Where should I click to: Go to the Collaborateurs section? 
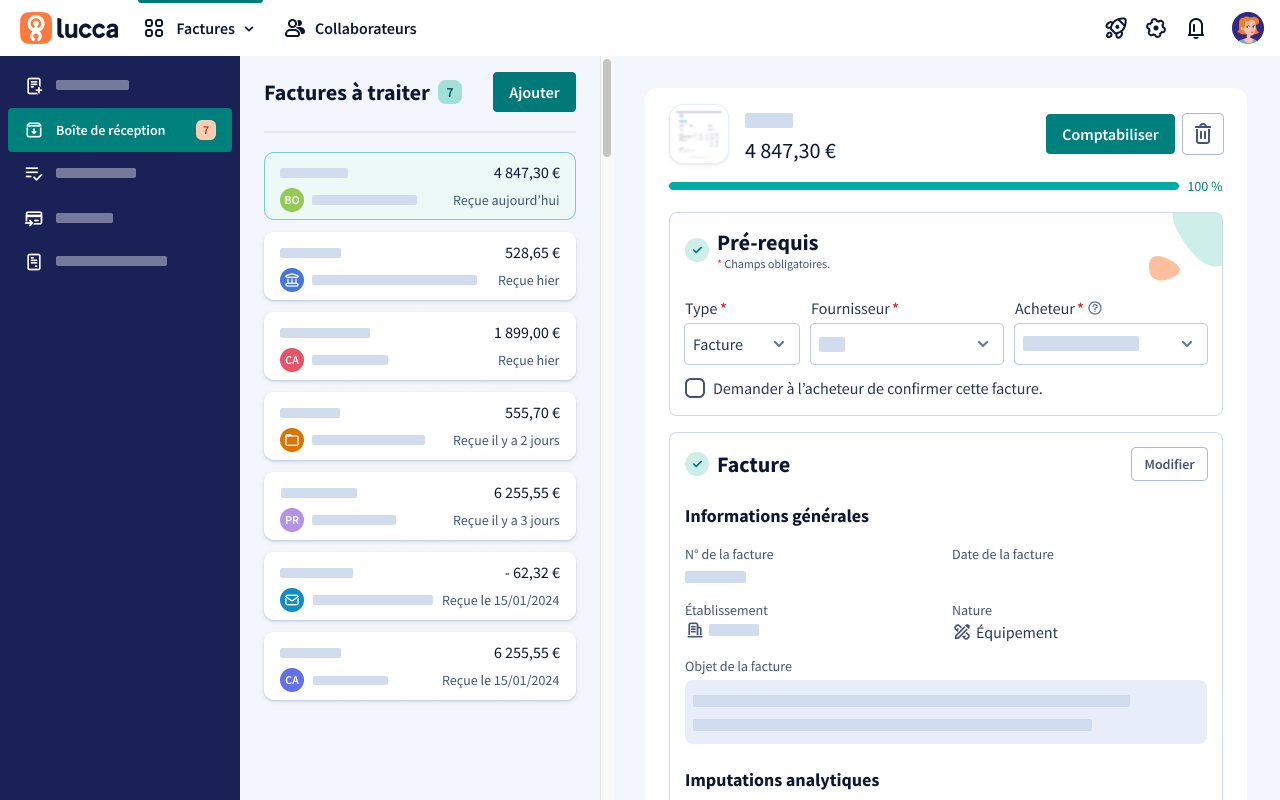[x=350, y=28]
